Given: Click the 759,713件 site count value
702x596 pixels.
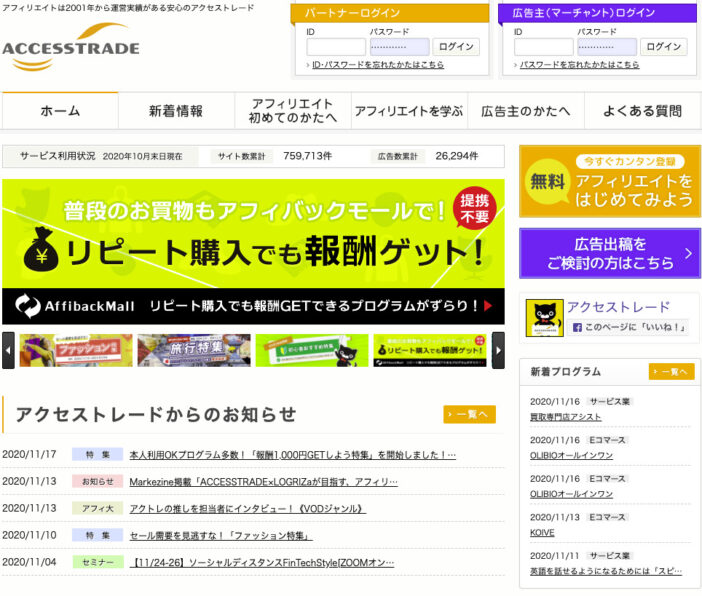Looking at the screenshot, I should tap(308, 156).
